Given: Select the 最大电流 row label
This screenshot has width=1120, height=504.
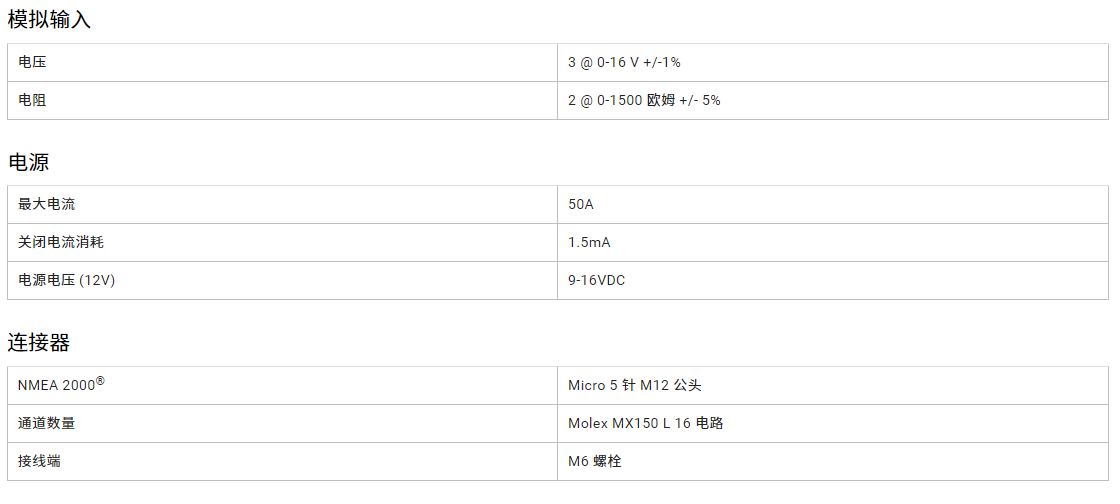Looking at the screenshot, I should (46, 205).
